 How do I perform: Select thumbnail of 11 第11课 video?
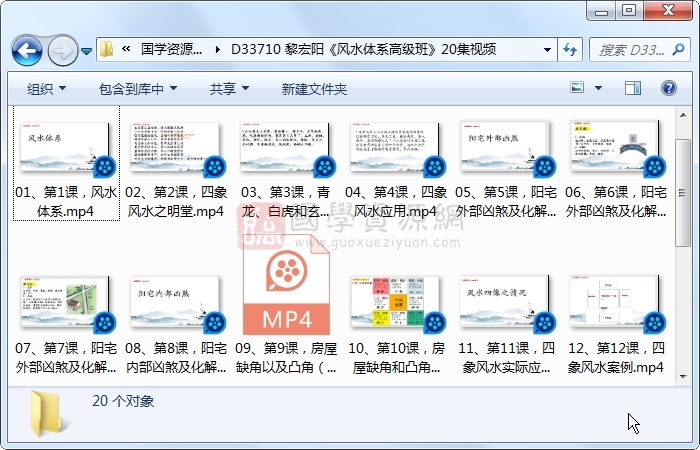[505, 302]
